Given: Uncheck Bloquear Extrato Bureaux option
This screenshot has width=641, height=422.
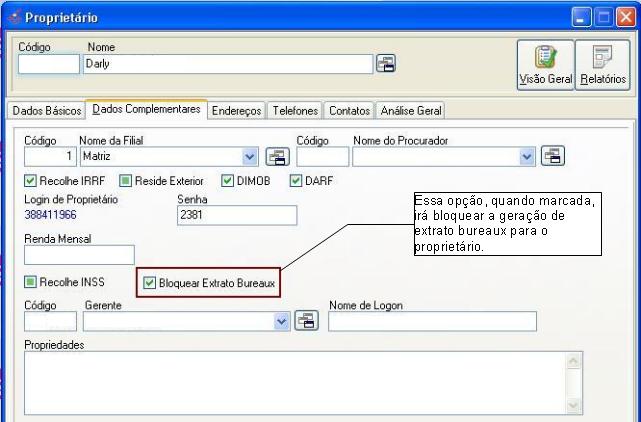Looking at the screenshot, I should (150, 283).
